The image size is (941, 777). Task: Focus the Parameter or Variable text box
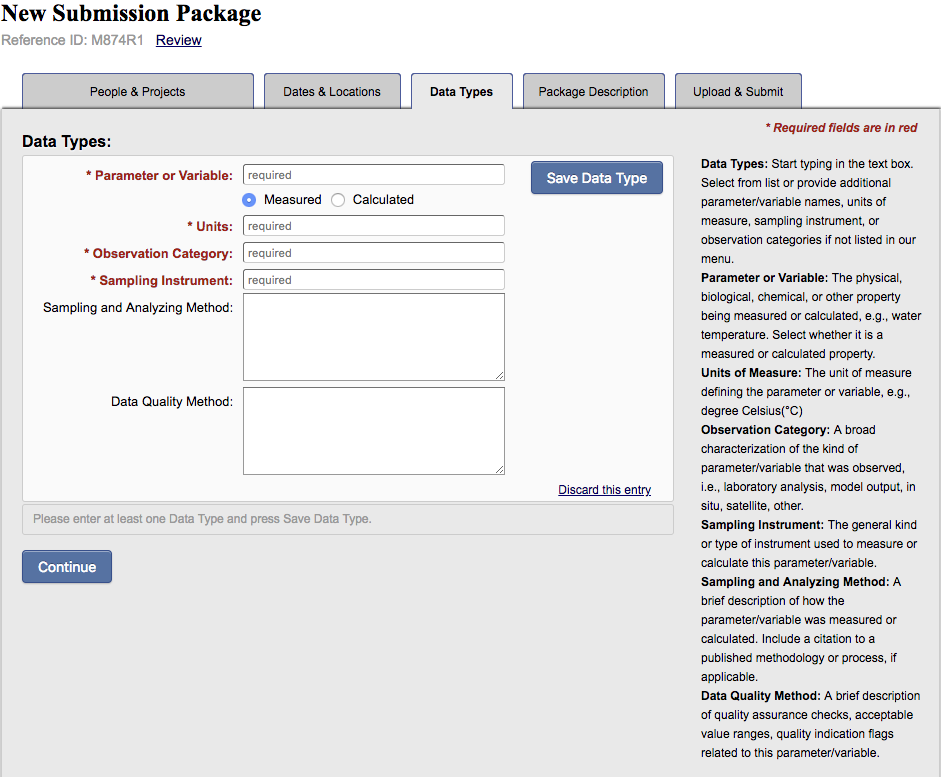click(373, 175)
